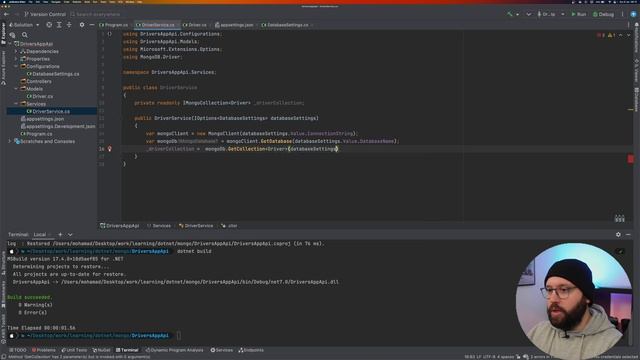
Task: Click the blue update icon top right
Action: click(x=633, y=14)
